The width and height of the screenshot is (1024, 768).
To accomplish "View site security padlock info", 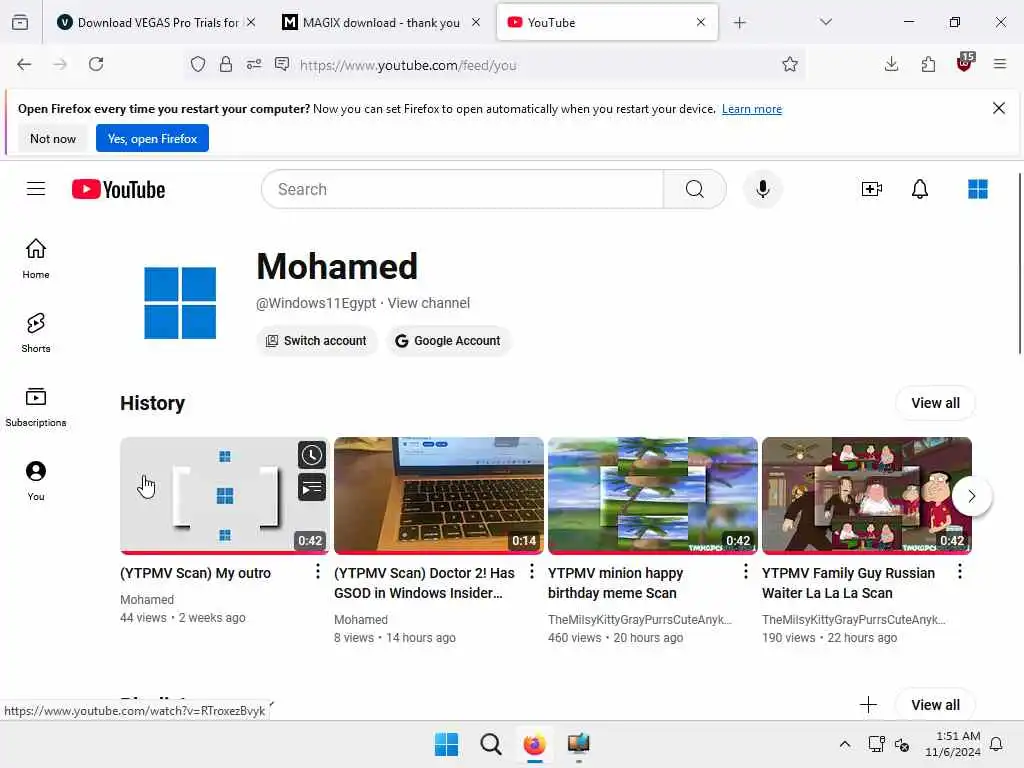I will click(x=225, y=64).
